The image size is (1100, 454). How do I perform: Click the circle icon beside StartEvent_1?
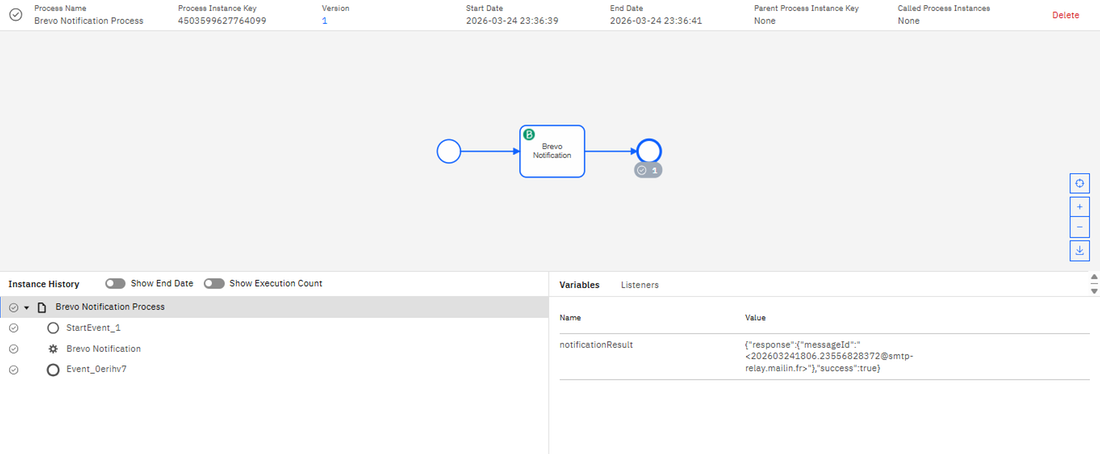53,328
